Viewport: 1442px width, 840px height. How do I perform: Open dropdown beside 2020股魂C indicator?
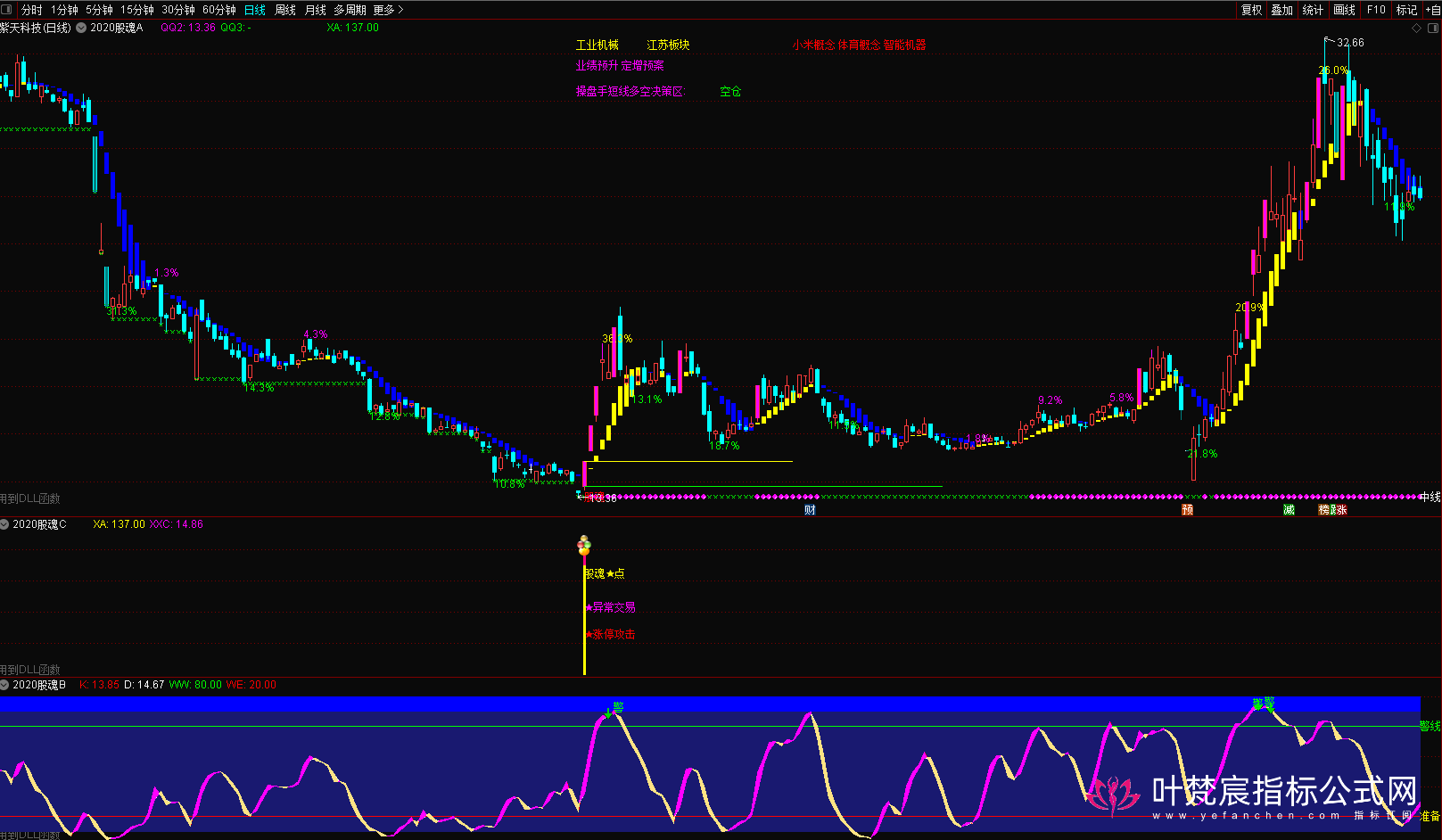[4, 524]
